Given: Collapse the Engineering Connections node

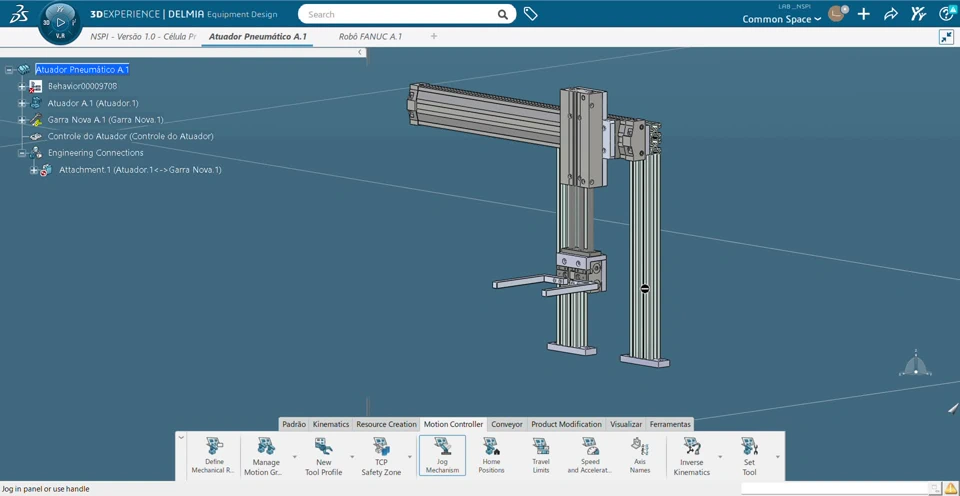Looking at the screenshot, I should click(x=22, y=153).
